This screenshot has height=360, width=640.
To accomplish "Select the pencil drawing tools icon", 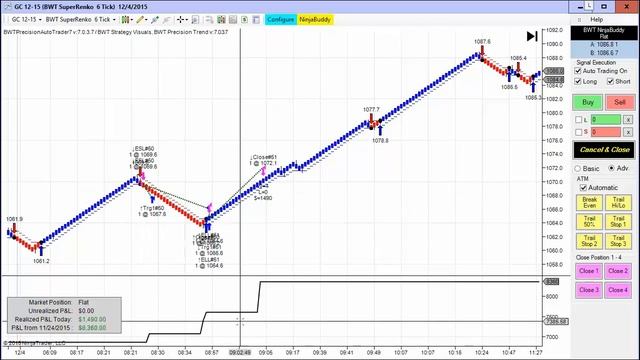I will click(x=140, y=20).
